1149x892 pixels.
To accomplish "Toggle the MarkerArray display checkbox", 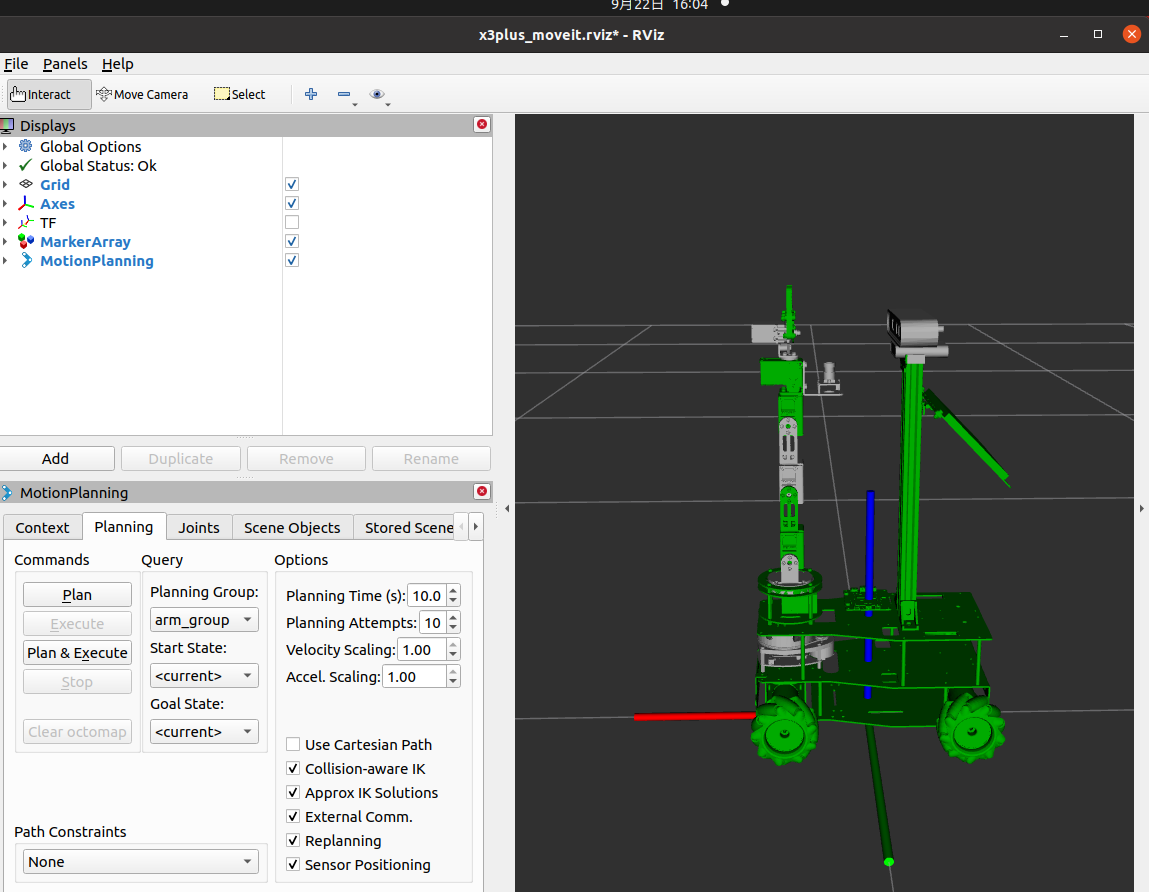I will click(292, 242).
